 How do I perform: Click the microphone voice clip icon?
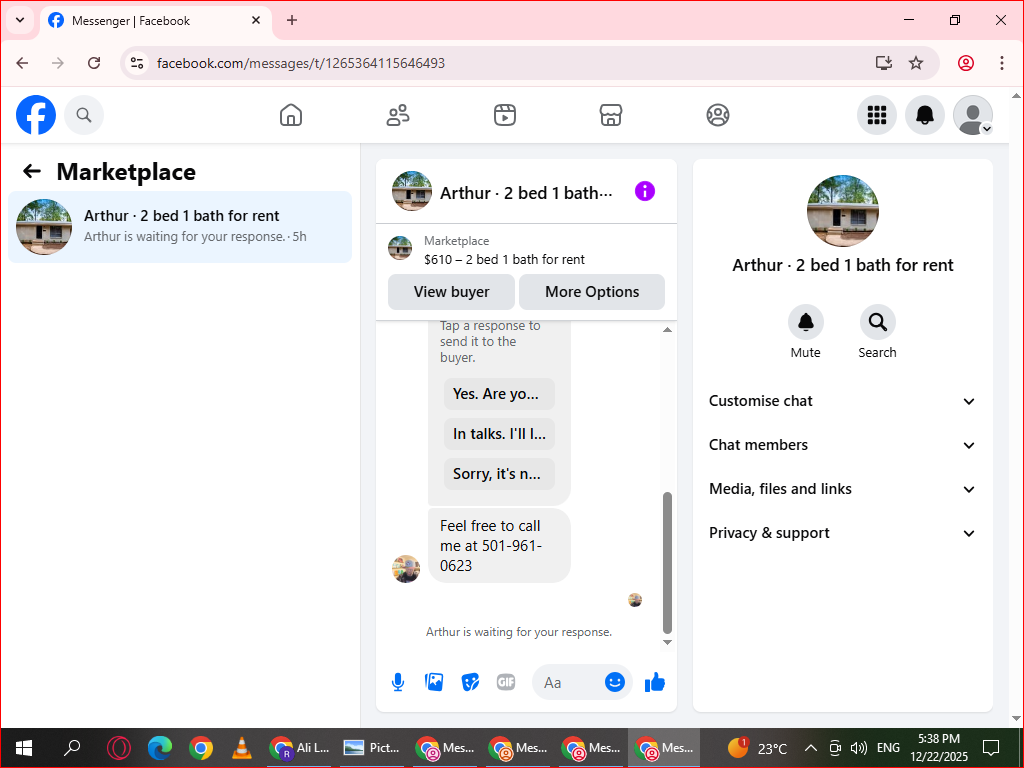pos(398,682)
